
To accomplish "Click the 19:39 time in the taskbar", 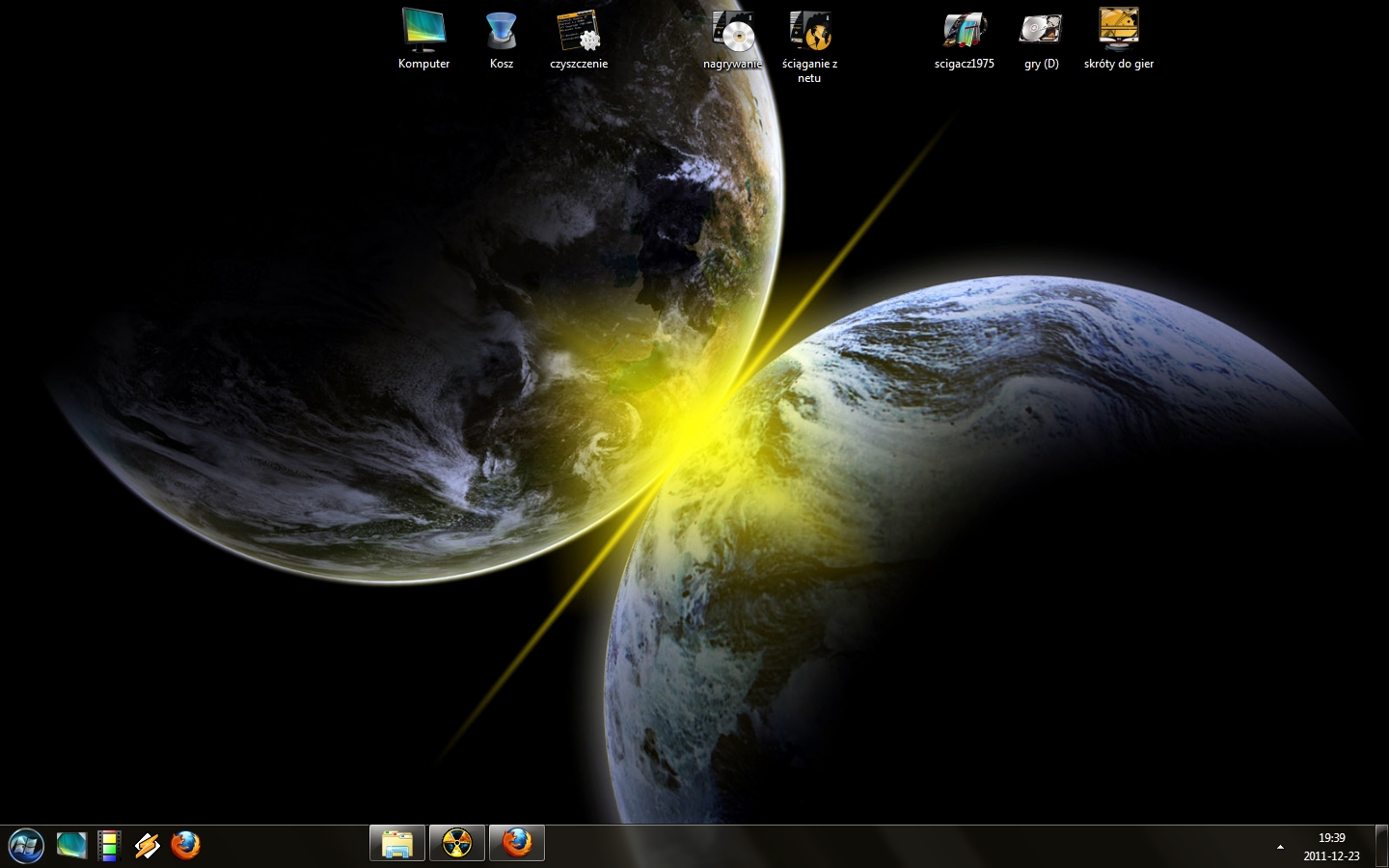I will pos(1331,838).
